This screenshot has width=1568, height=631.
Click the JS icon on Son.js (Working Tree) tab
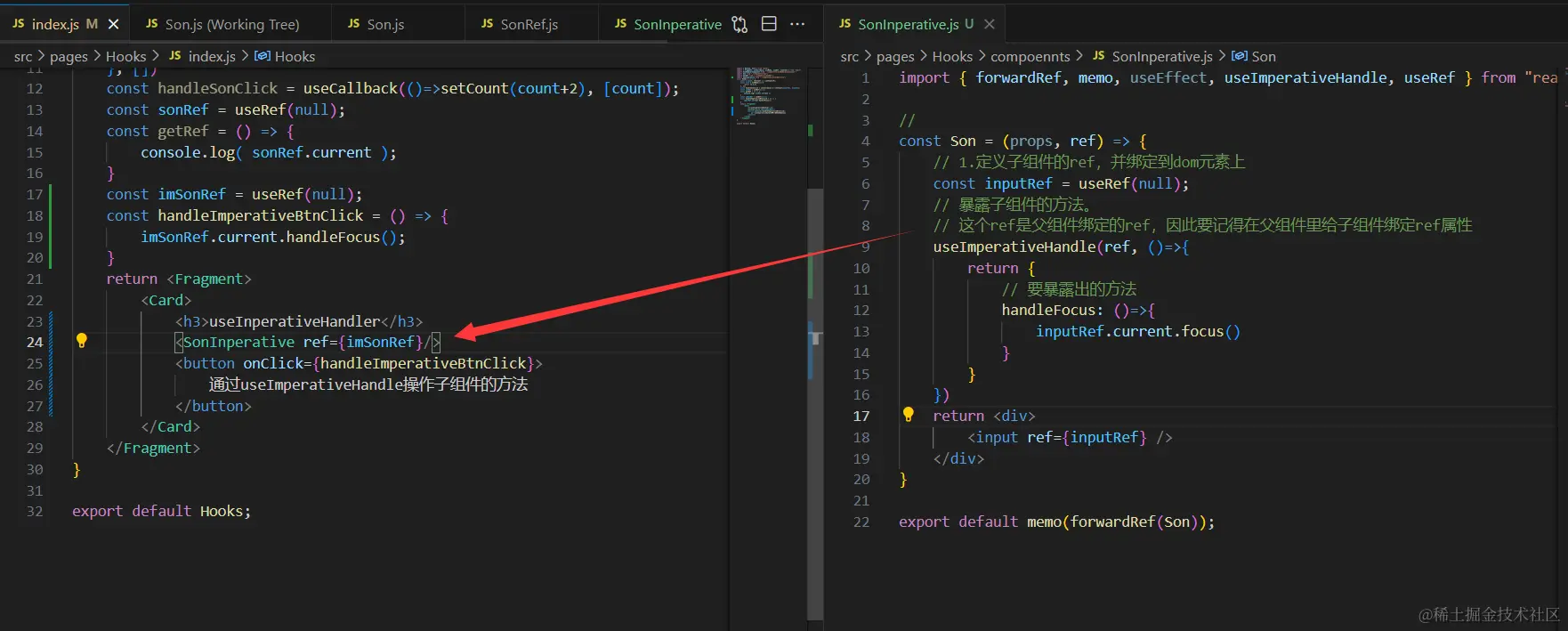coord(152,24)
